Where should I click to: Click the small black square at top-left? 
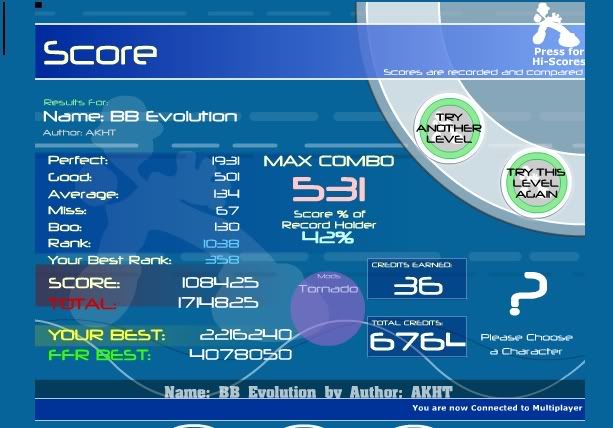(x=39, y=5)
